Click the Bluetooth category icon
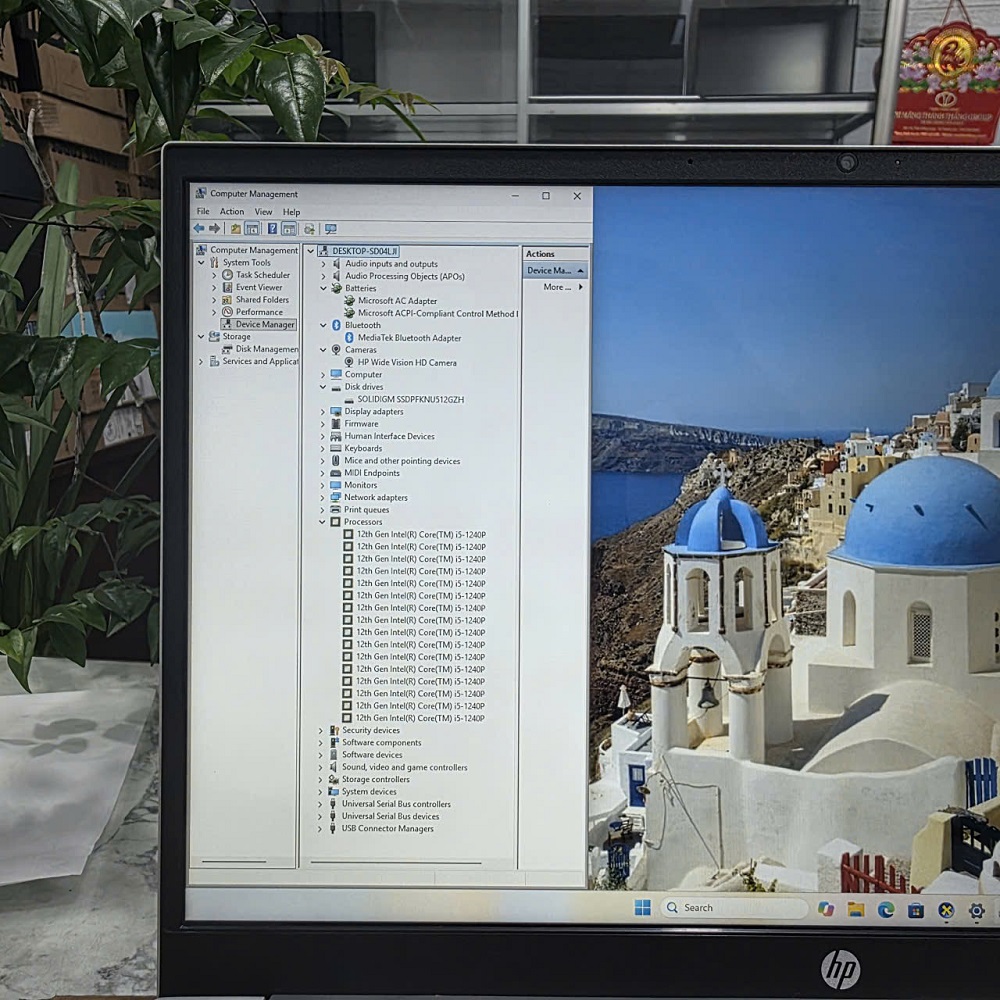The height and width of the screenshot is (1000, 1000). coord(336,325)
